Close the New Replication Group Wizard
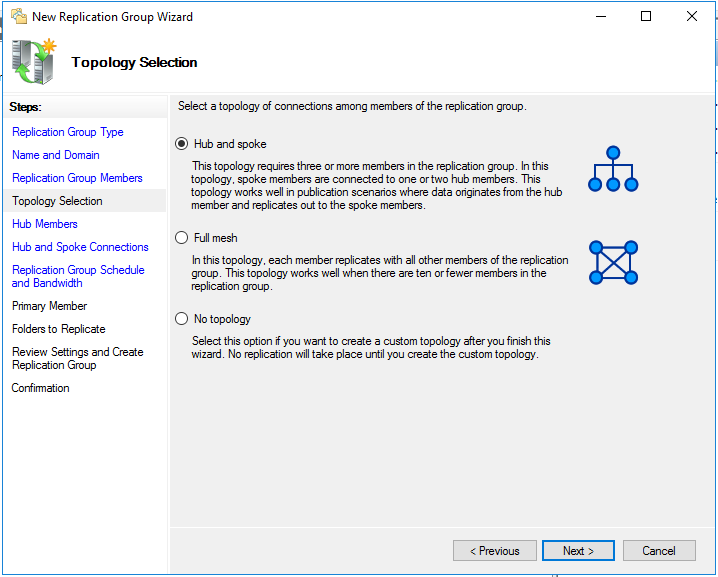 point(692,16)
